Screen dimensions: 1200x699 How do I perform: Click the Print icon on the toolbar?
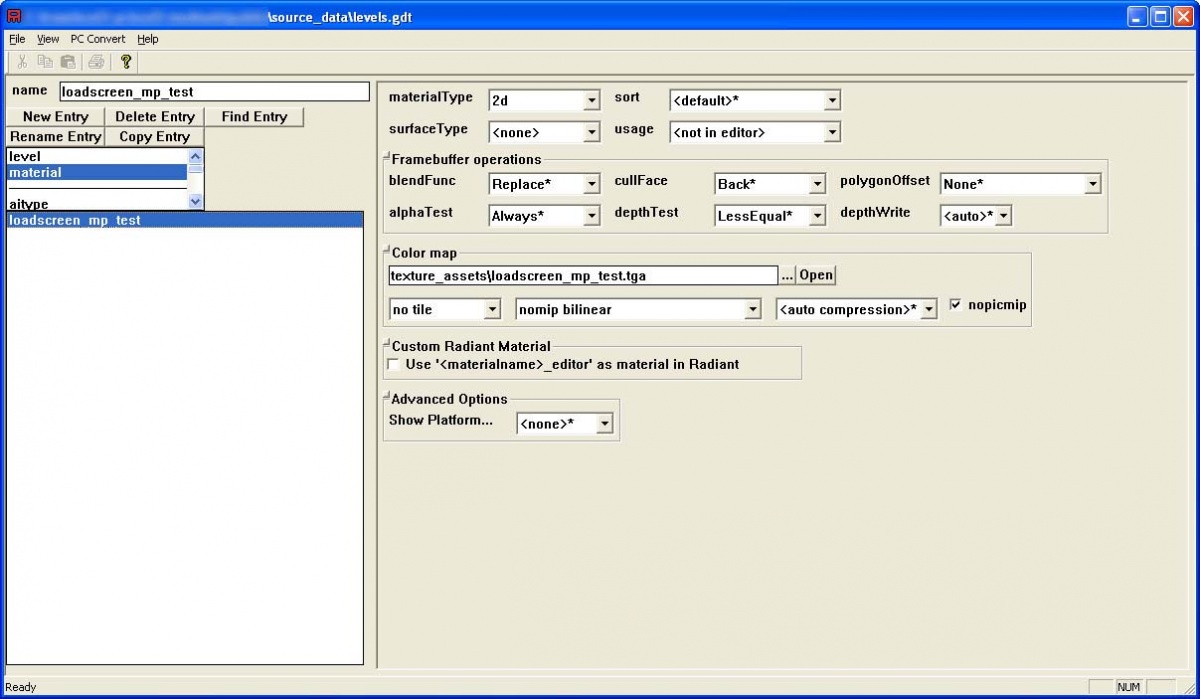[95, 61]
